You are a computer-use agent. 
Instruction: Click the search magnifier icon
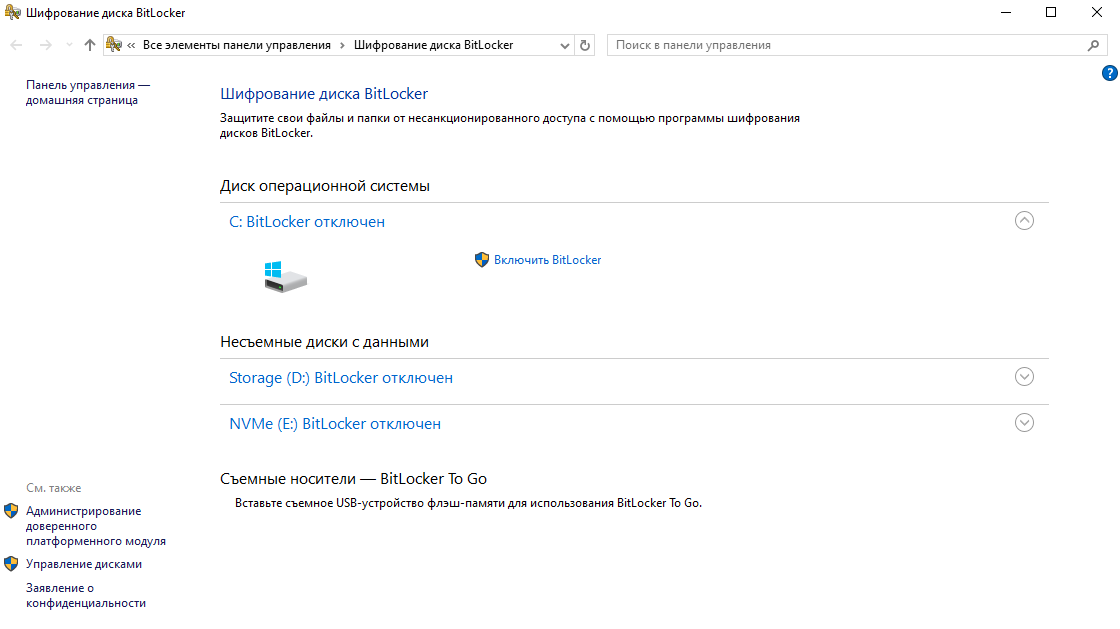(x=1092, y=45)
